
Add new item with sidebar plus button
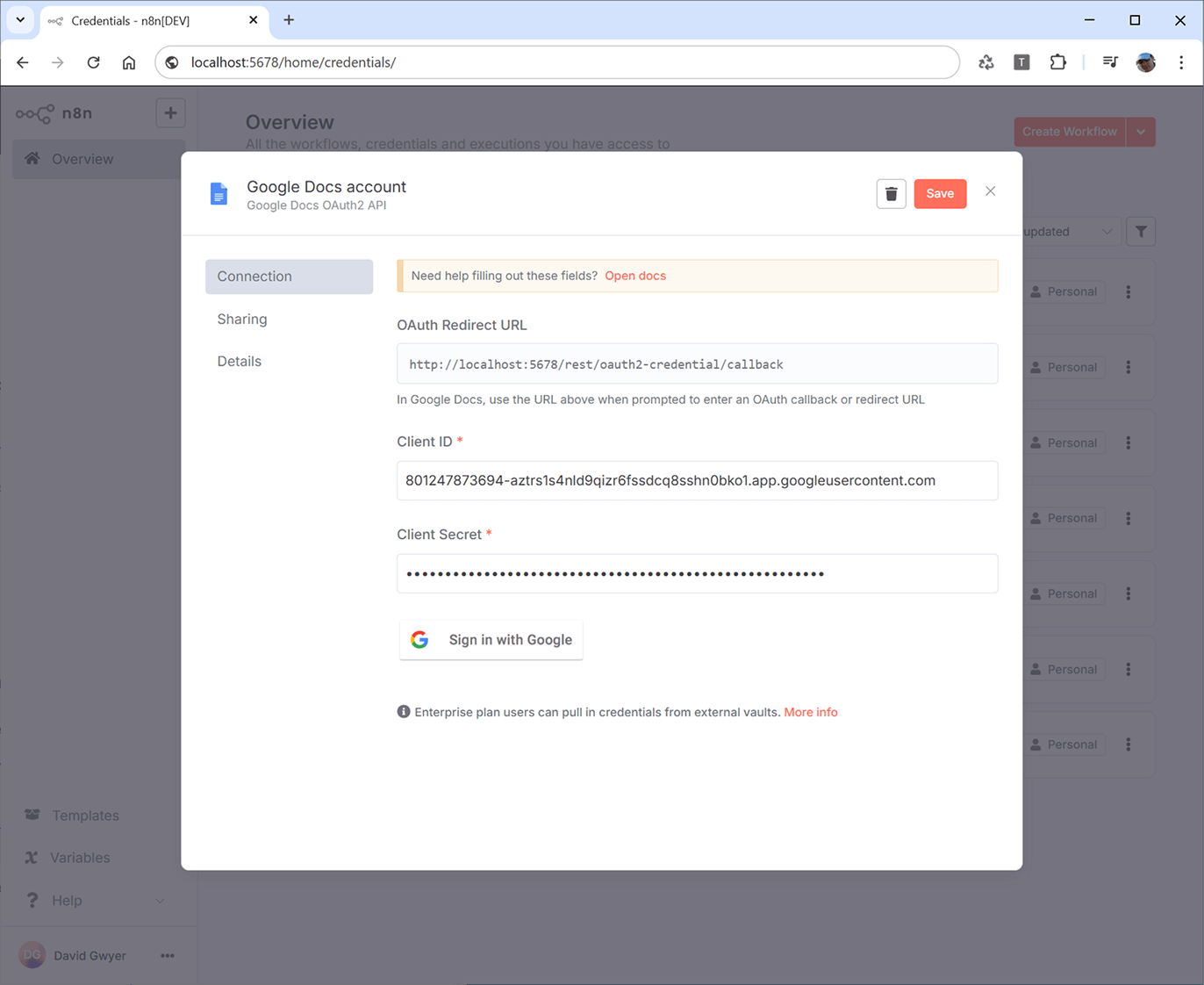tap(170, 113)
